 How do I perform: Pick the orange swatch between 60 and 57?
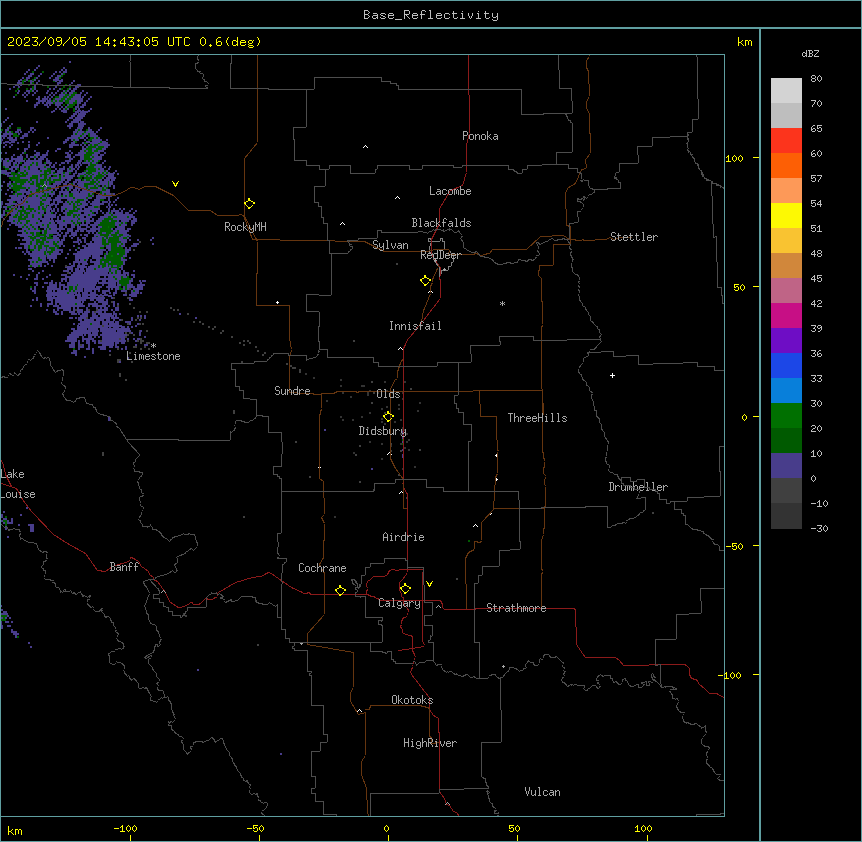(786, 165)
